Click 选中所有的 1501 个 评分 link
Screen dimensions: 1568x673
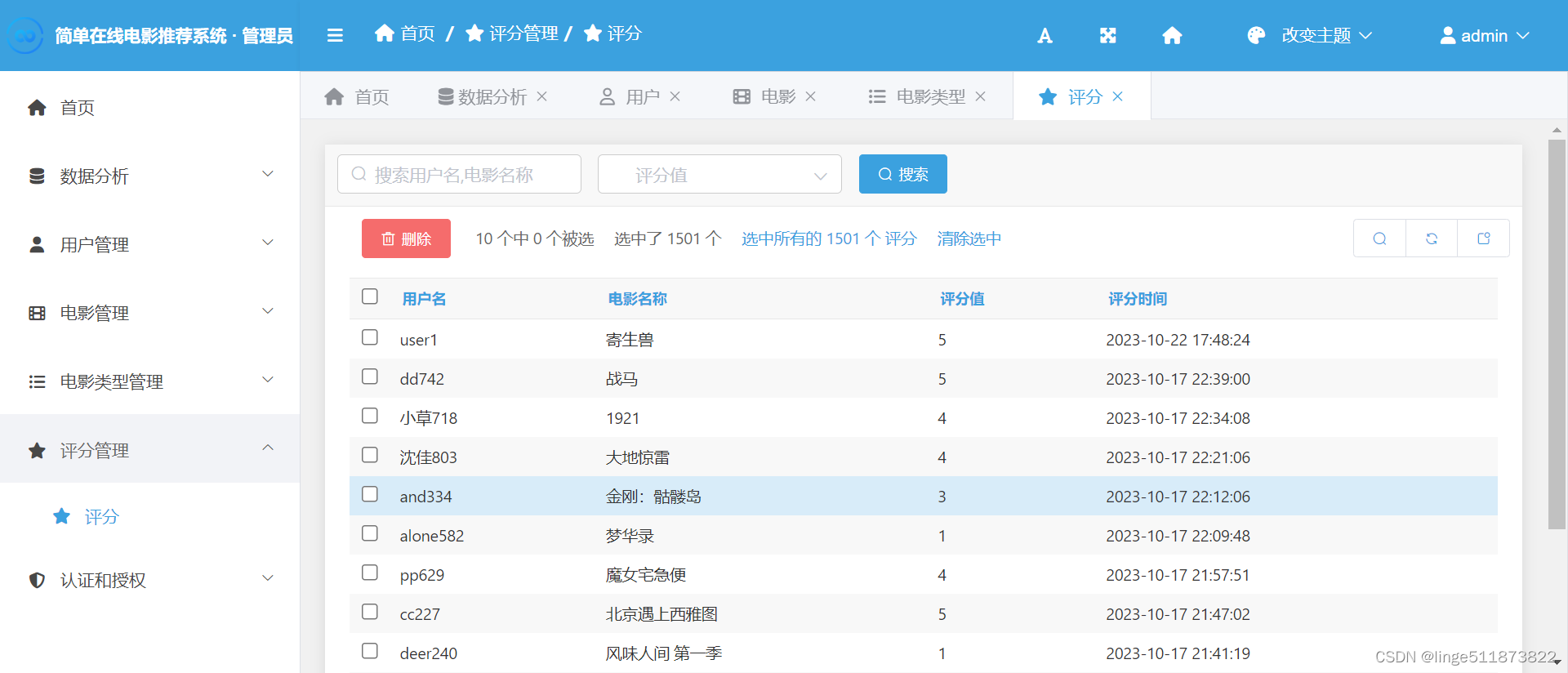click(x=829, y=238)
